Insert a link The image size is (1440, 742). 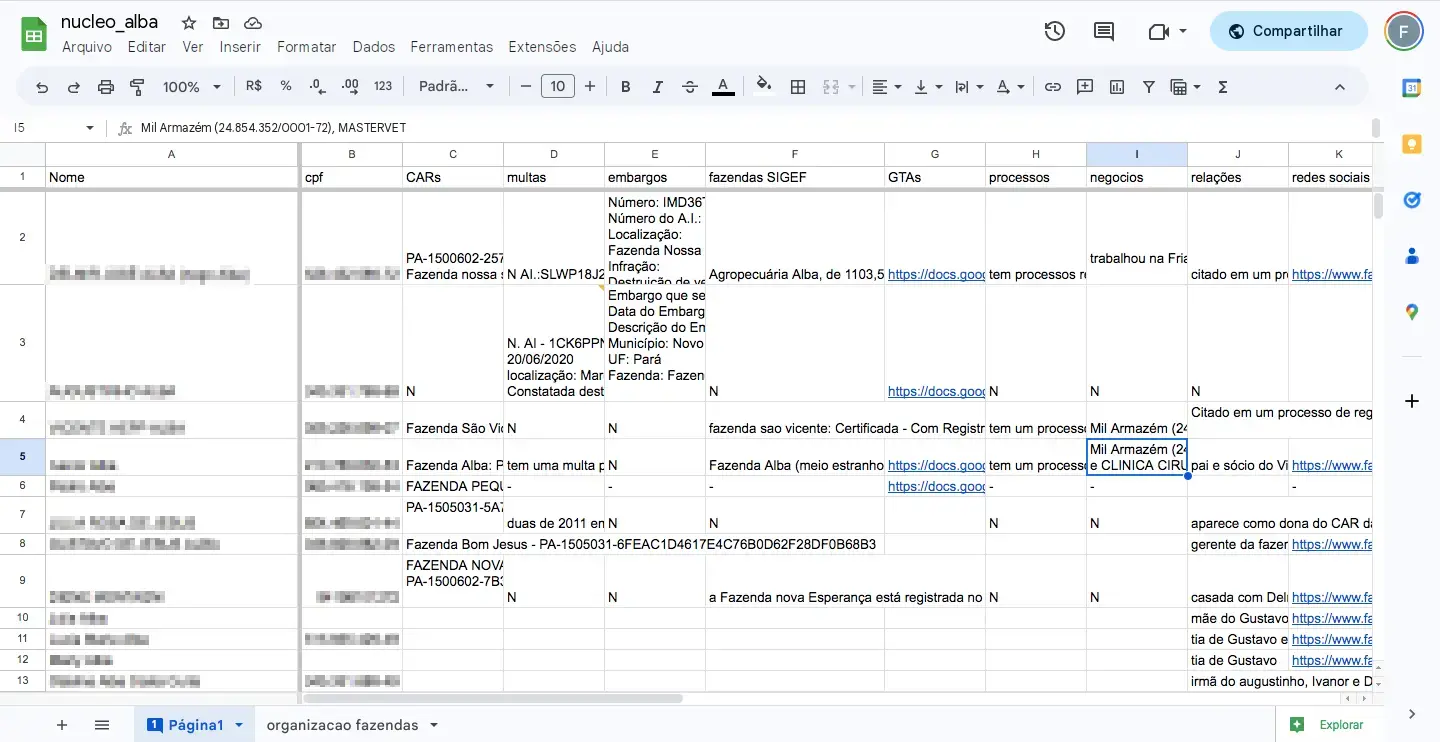[x=1053, y=87]
